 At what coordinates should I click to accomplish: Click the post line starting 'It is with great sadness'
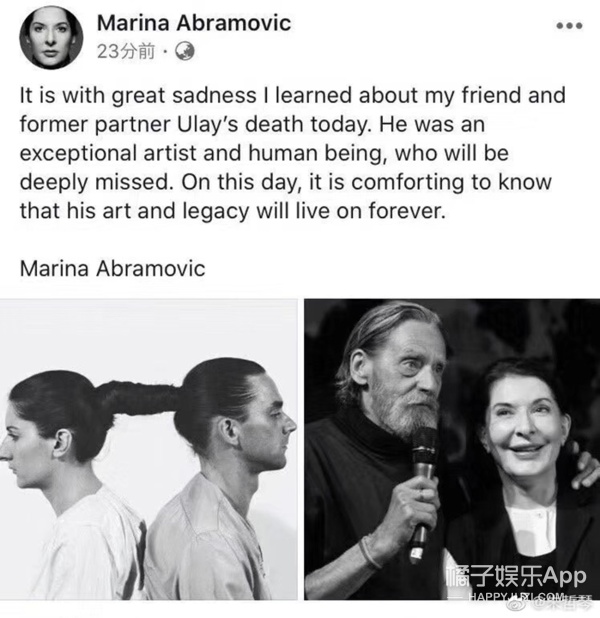click(293, 96)
